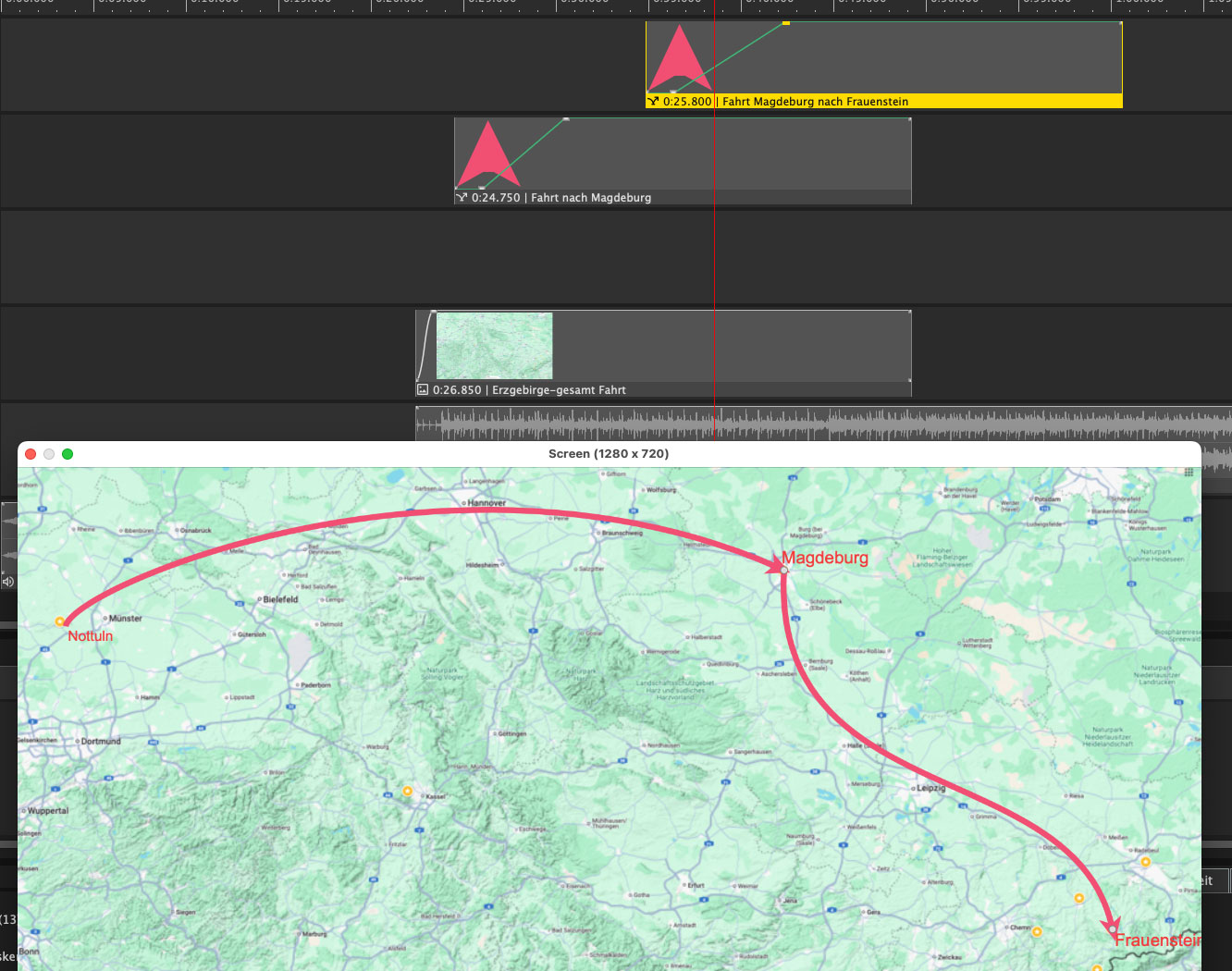Close the Screen preview window
Image resolution: width=1232 pixels, height=971 pixels.
tap(31, 454)
